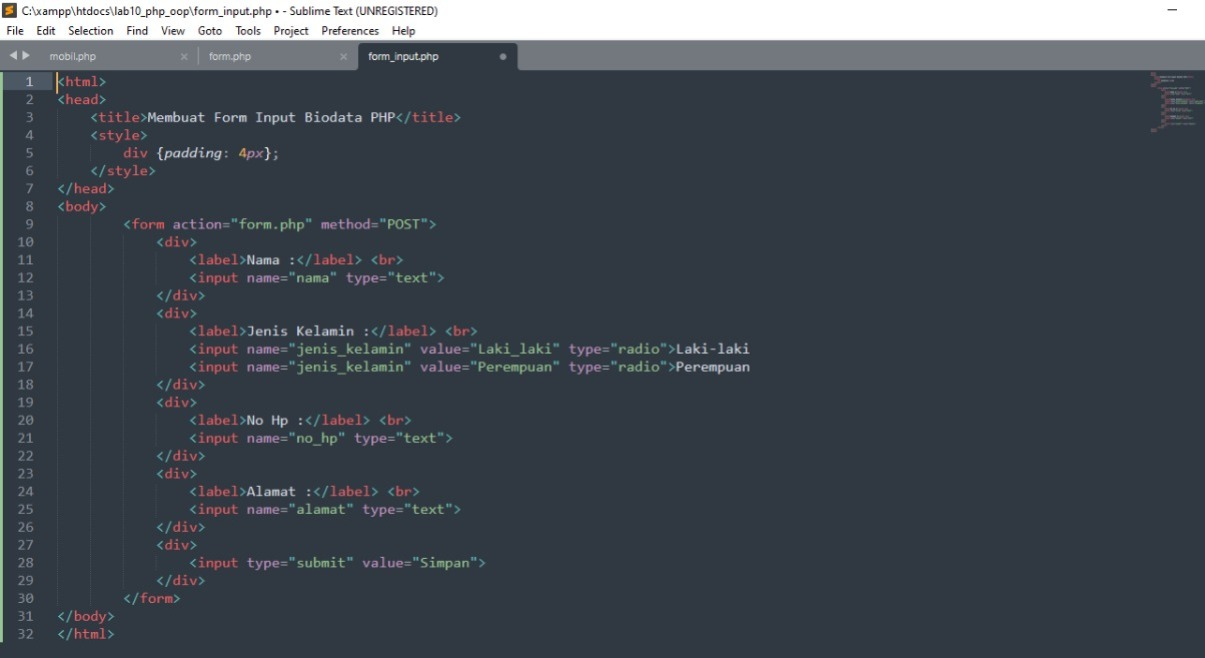Click line number 16 in the gutter
The width and height of the screenshot is (1205, 658).
[26, 349]
